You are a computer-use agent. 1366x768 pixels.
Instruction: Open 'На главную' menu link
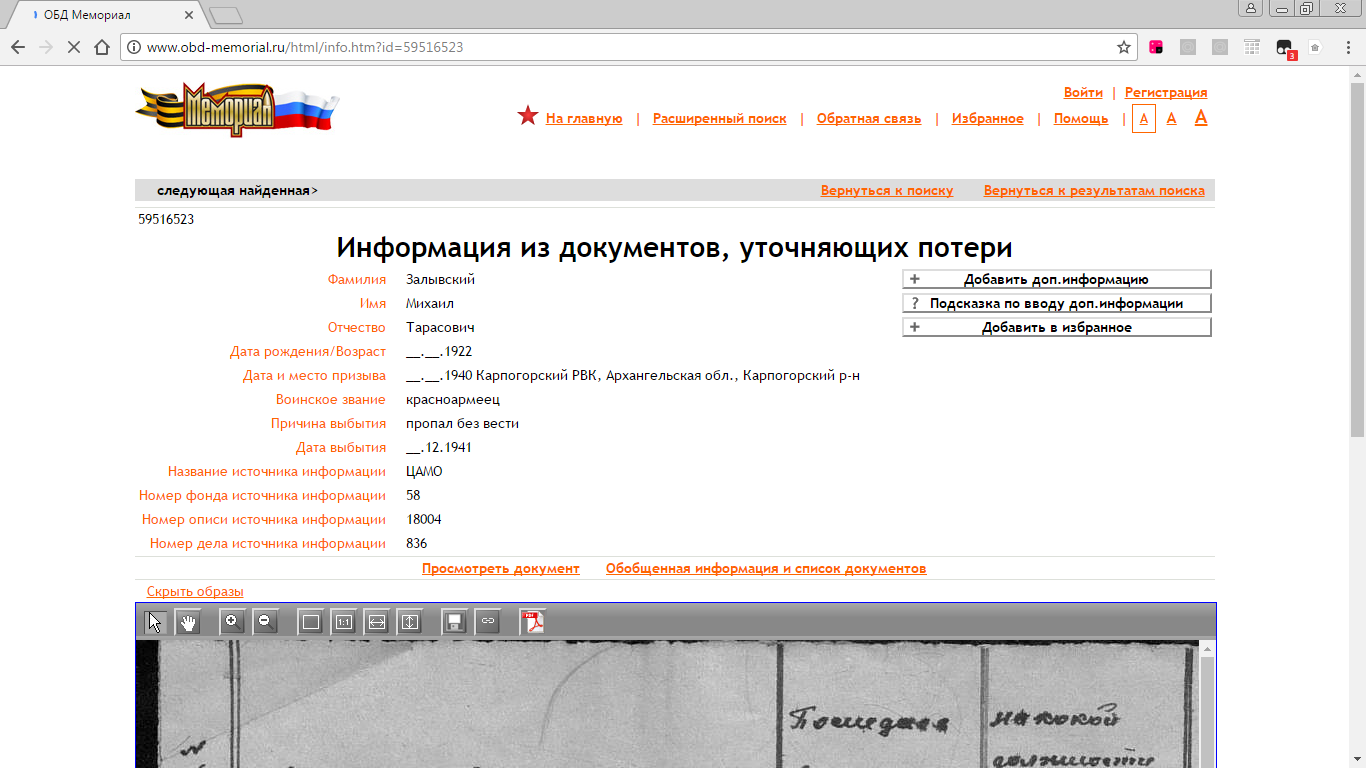(x=584, y=118)
